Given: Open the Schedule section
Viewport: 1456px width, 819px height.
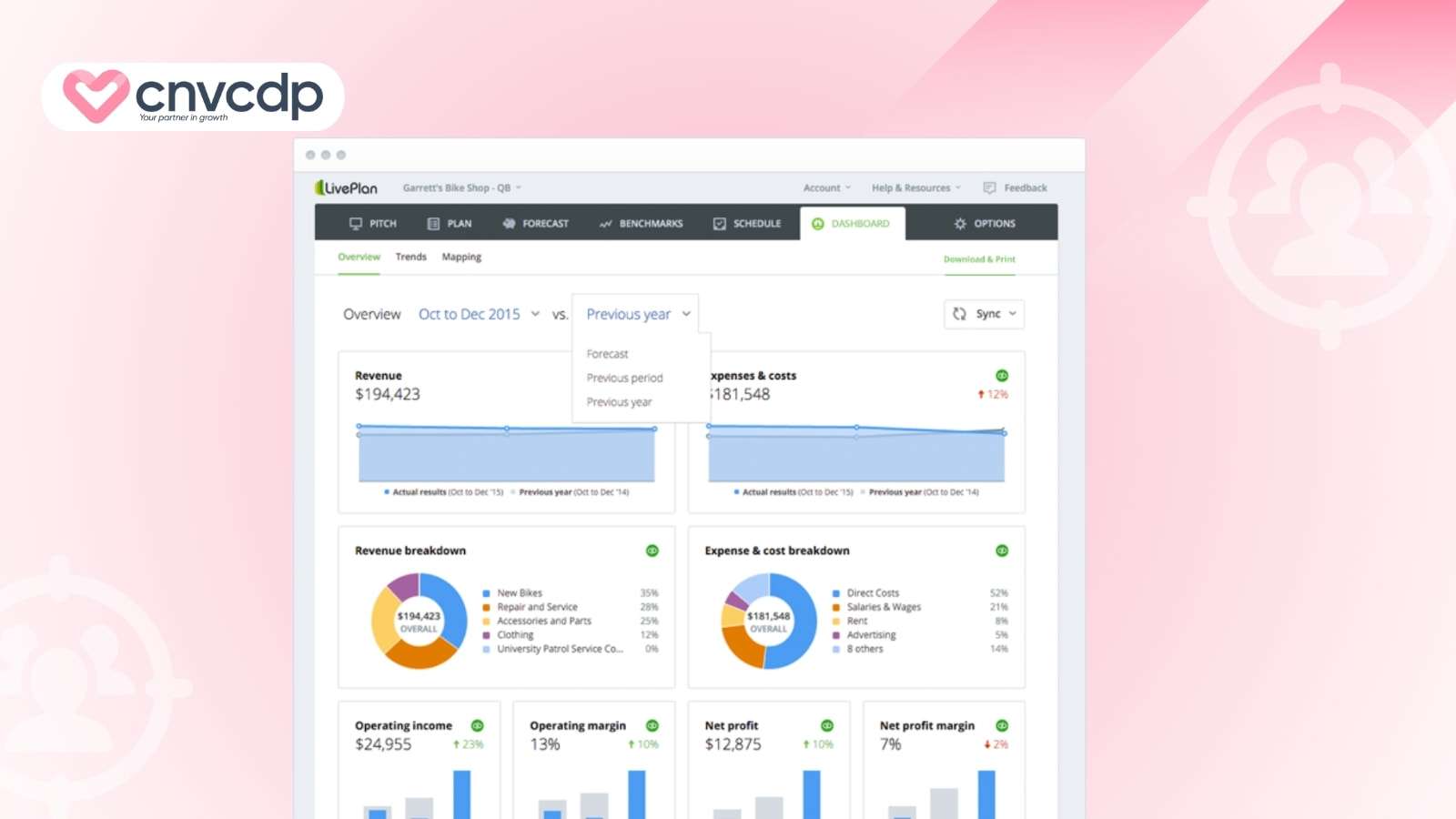Looking at the screenshot, I should pos(747,223).
